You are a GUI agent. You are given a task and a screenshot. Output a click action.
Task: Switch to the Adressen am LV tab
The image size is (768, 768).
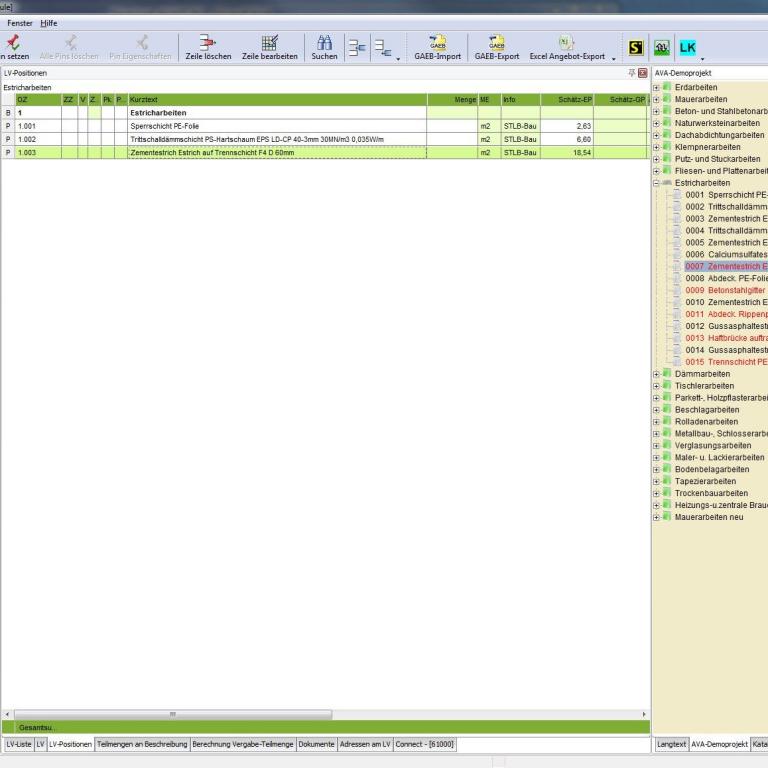365,744
